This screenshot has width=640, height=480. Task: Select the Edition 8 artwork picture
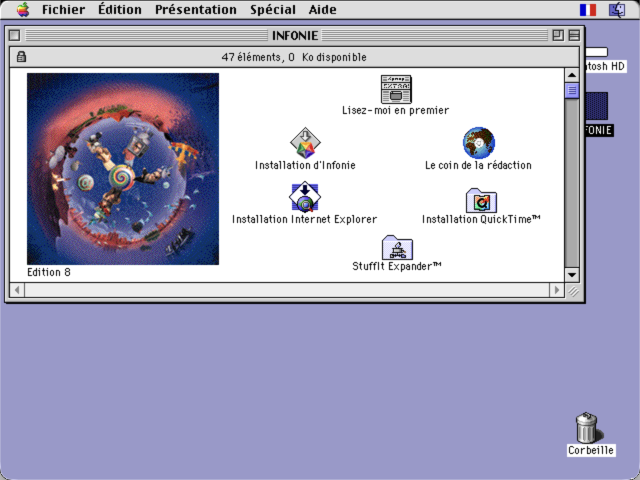click(x=123, y=169)
